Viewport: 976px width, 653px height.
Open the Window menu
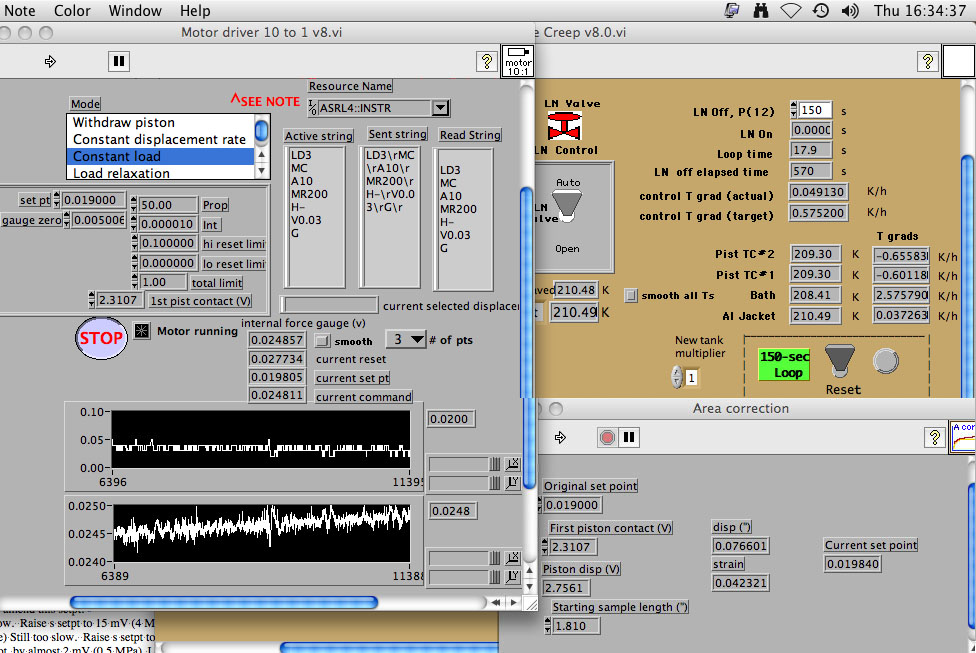pos(135,11)
